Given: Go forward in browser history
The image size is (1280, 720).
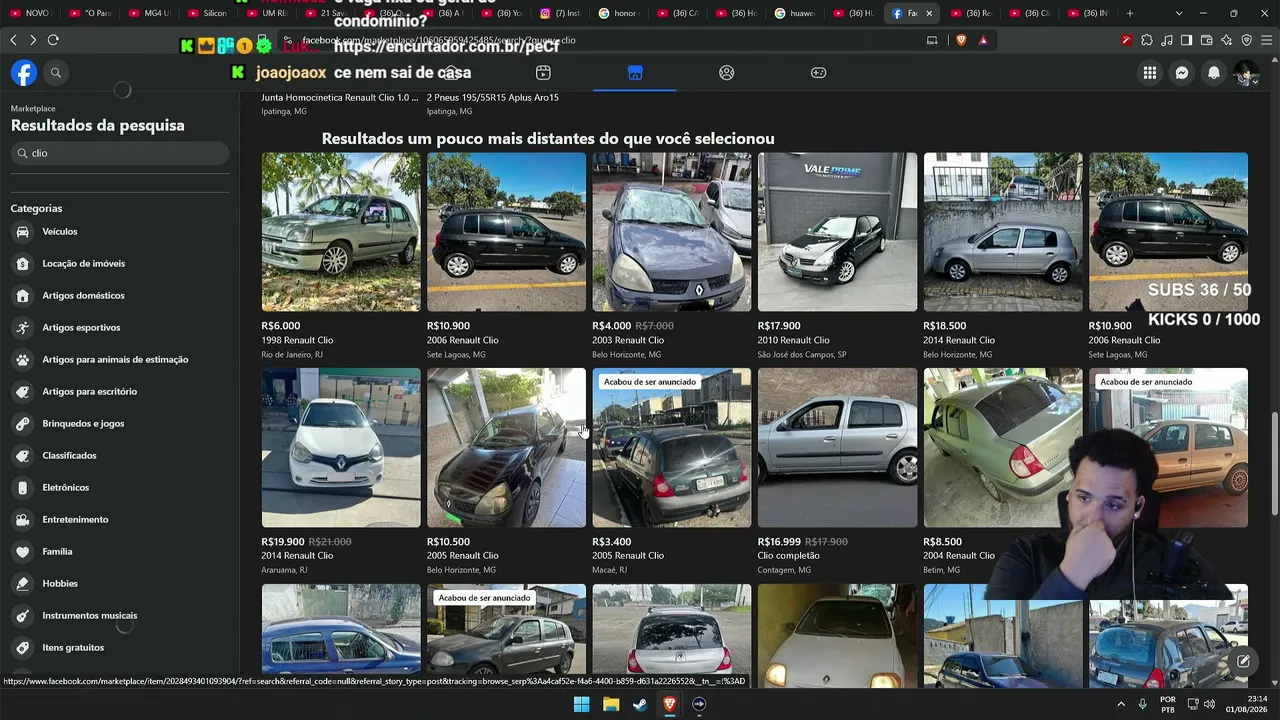Looking at the screenshot, I should click(x=33, y=40).
